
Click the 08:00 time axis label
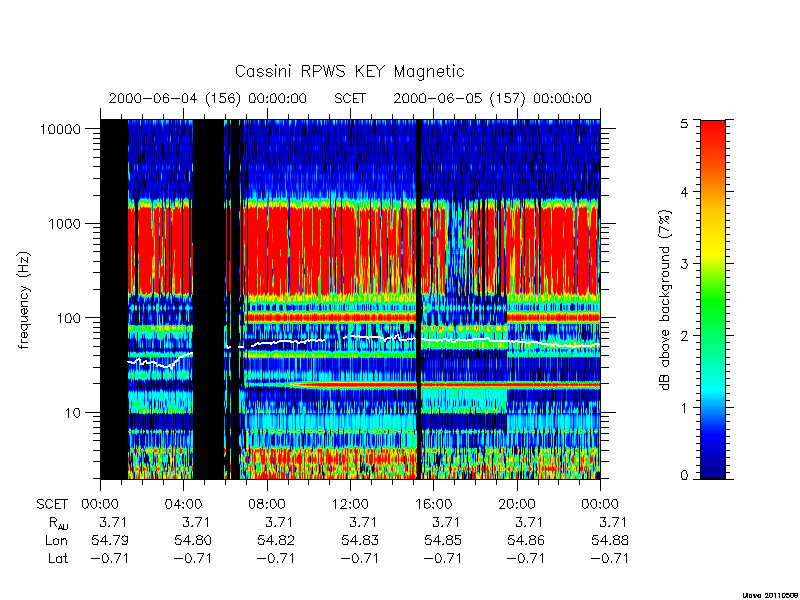(x=267, y=504)
